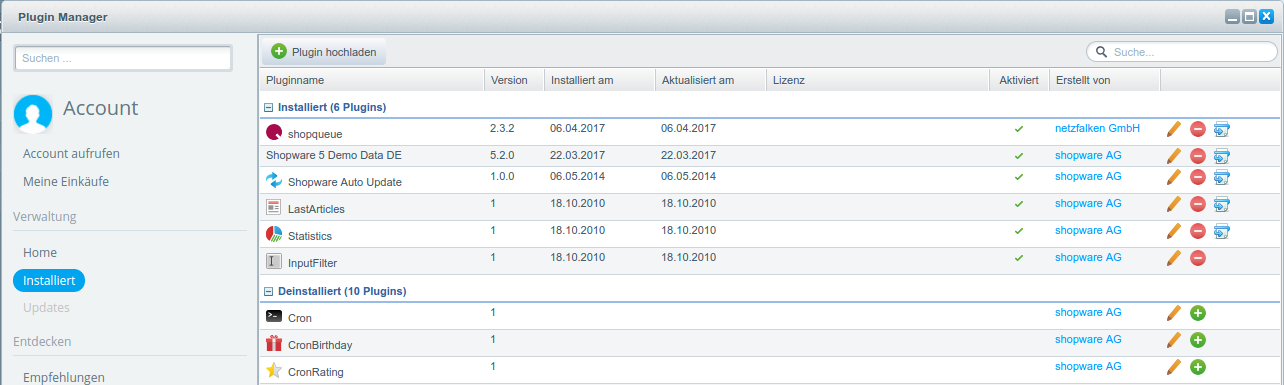Focus the Suche field above plugin list
The height and width of the screenshot is (385, 1284).
point(1182,51)
